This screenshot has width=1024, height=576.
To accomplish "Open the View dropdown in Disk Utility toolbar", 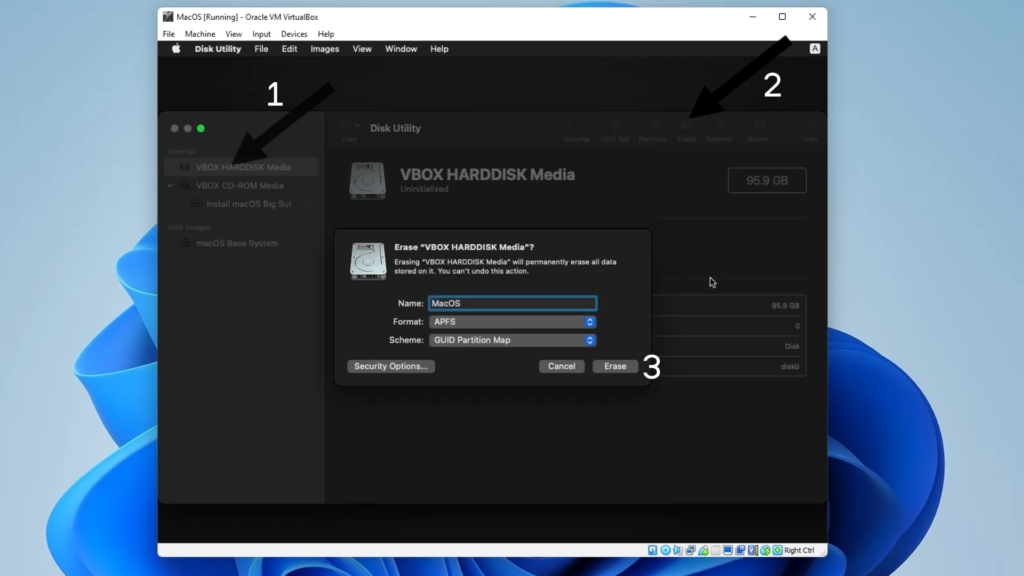I will pos(349,130).
